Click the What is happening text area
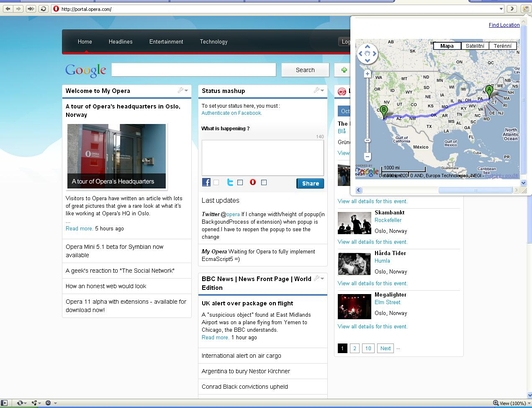Image resolution: width=532 pixels, height=408 pixels. pos(263,158)
